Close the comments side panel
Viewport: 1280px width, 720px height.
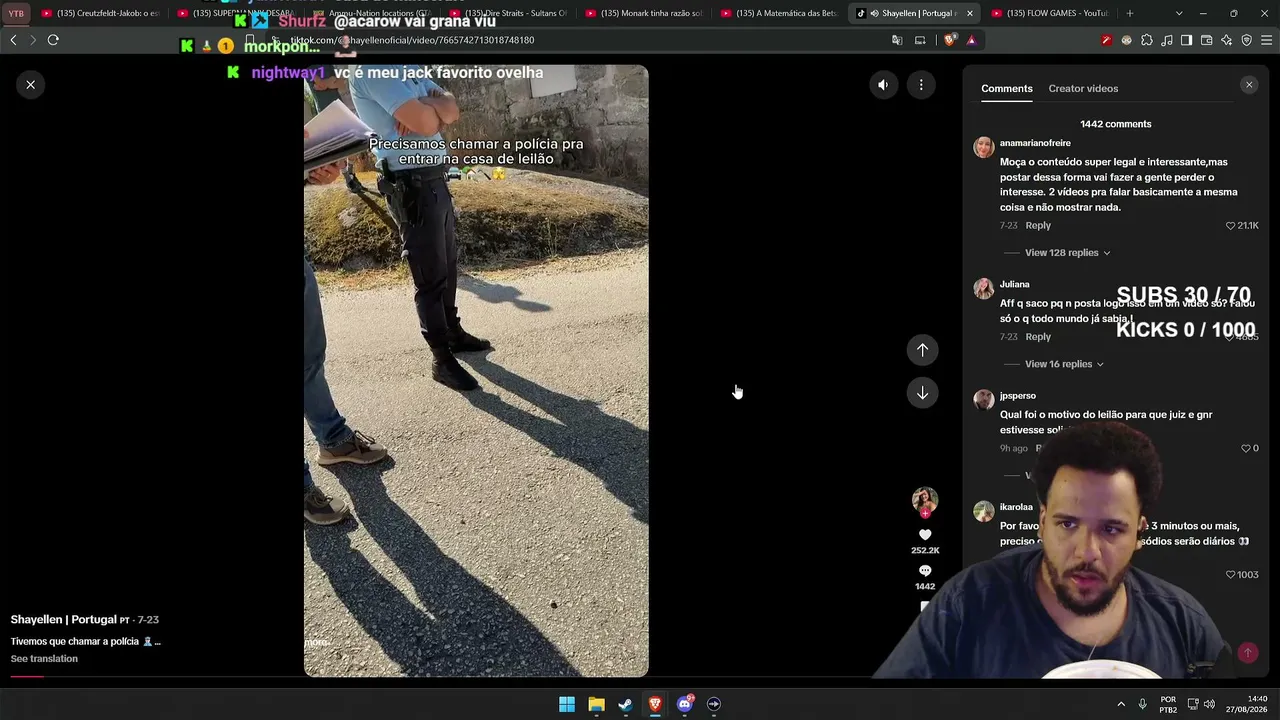(x=1249, y=85)
